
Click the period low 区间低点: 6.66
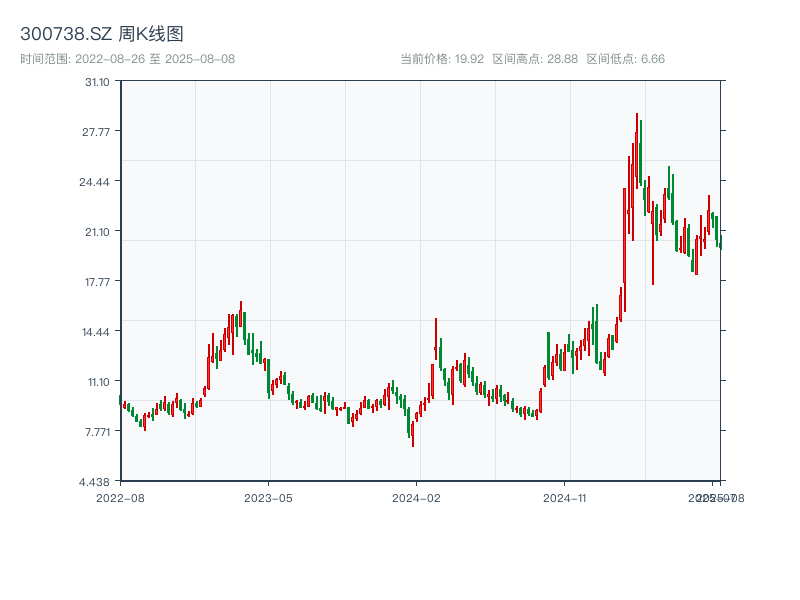[626, 59]
